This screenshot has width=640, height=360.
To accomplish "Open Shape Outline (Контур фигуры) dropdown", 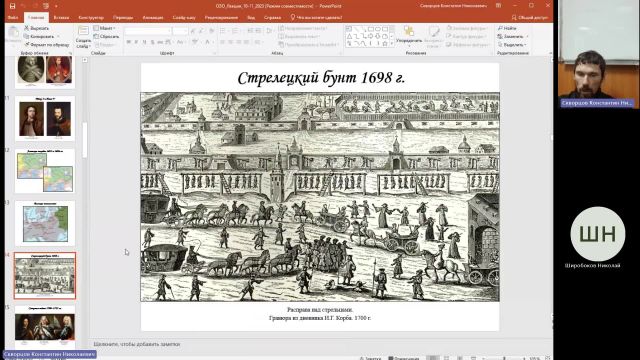I will coord(466,36).
